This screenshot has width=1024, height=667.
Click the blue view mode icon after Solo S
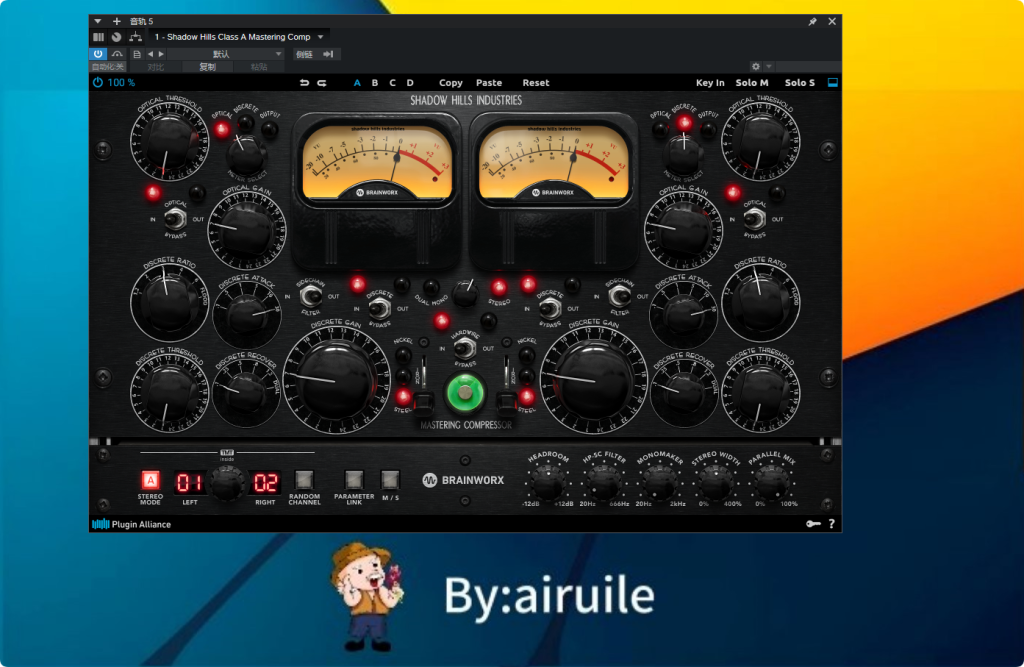click(833, 83)
